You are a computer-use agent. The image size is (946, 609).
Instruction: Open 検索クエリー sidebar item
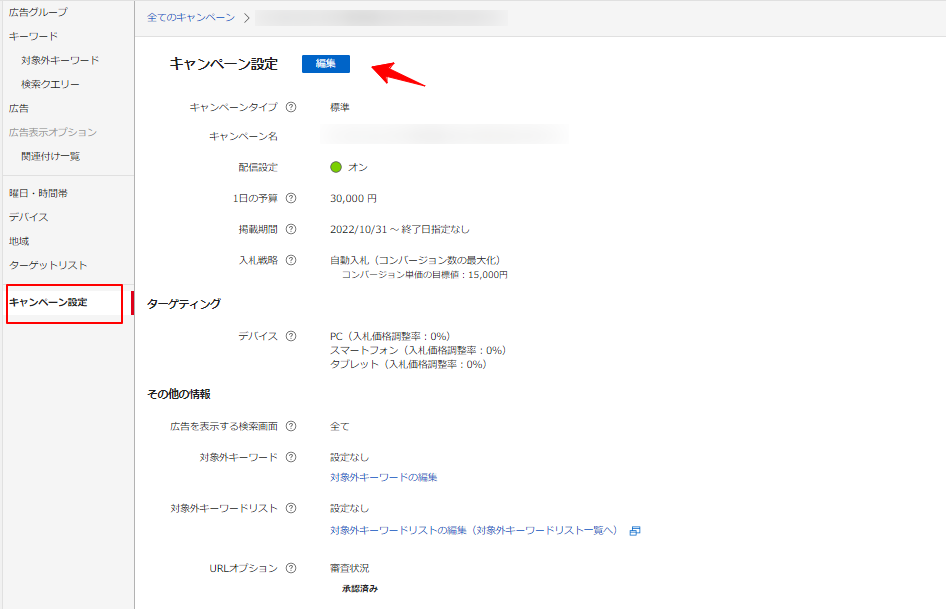50,84
